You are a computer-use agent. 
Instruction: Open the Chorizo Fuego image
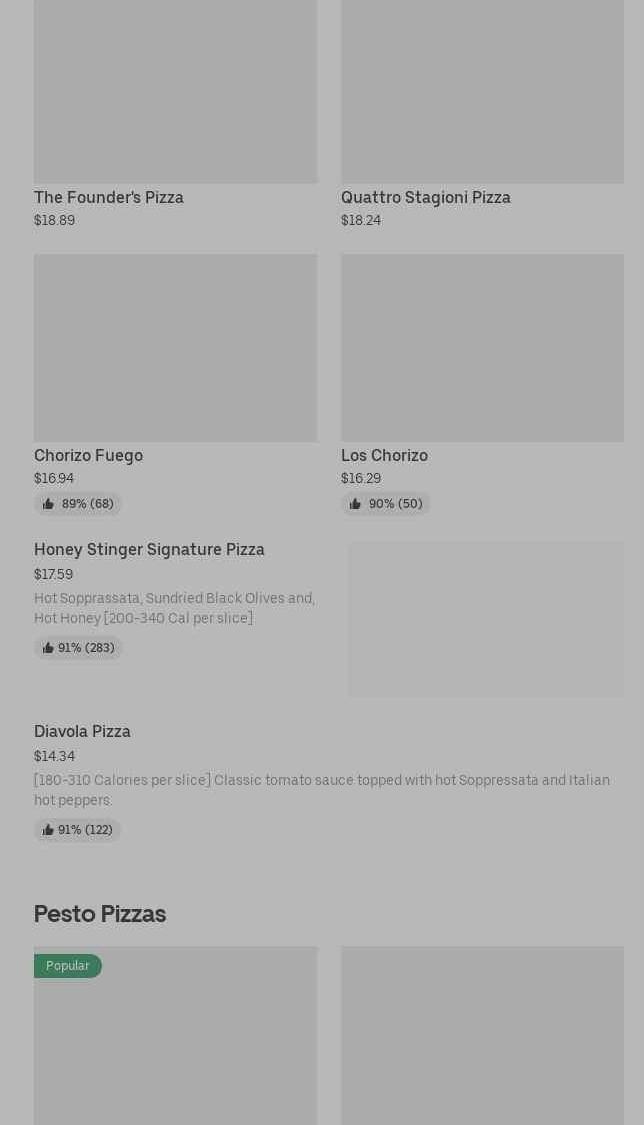tap(175, 347)
